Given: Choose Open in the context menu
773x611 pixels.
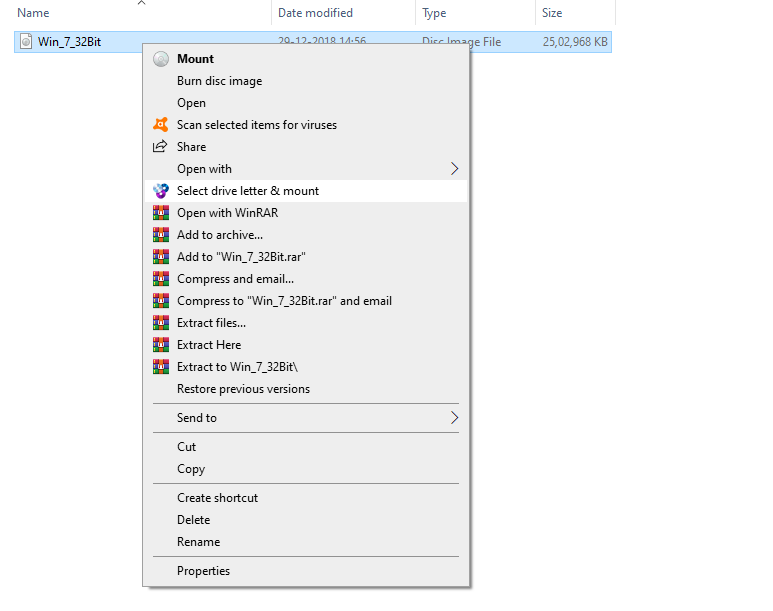Looking at the screenshot, I should click(x=306, y=103).
